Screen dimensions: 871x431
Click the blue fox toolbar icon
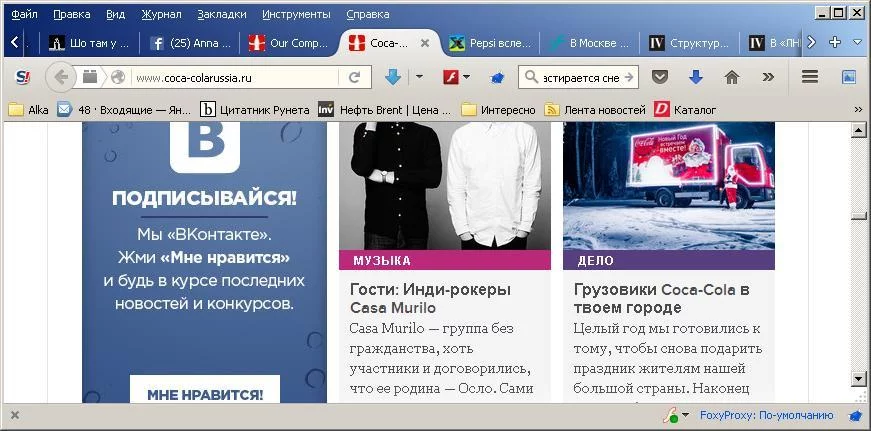coord(497,78)
